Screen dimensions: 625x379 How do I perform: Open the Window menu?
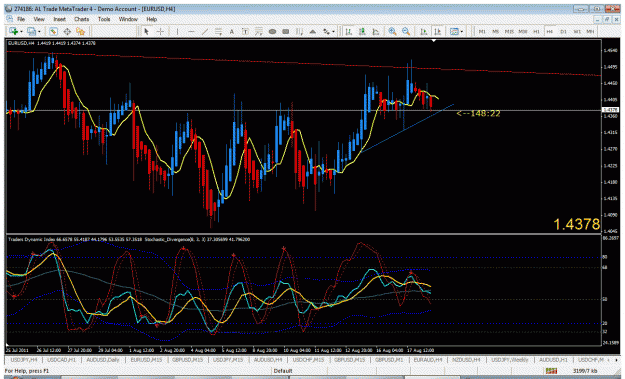tap(128, 19)
